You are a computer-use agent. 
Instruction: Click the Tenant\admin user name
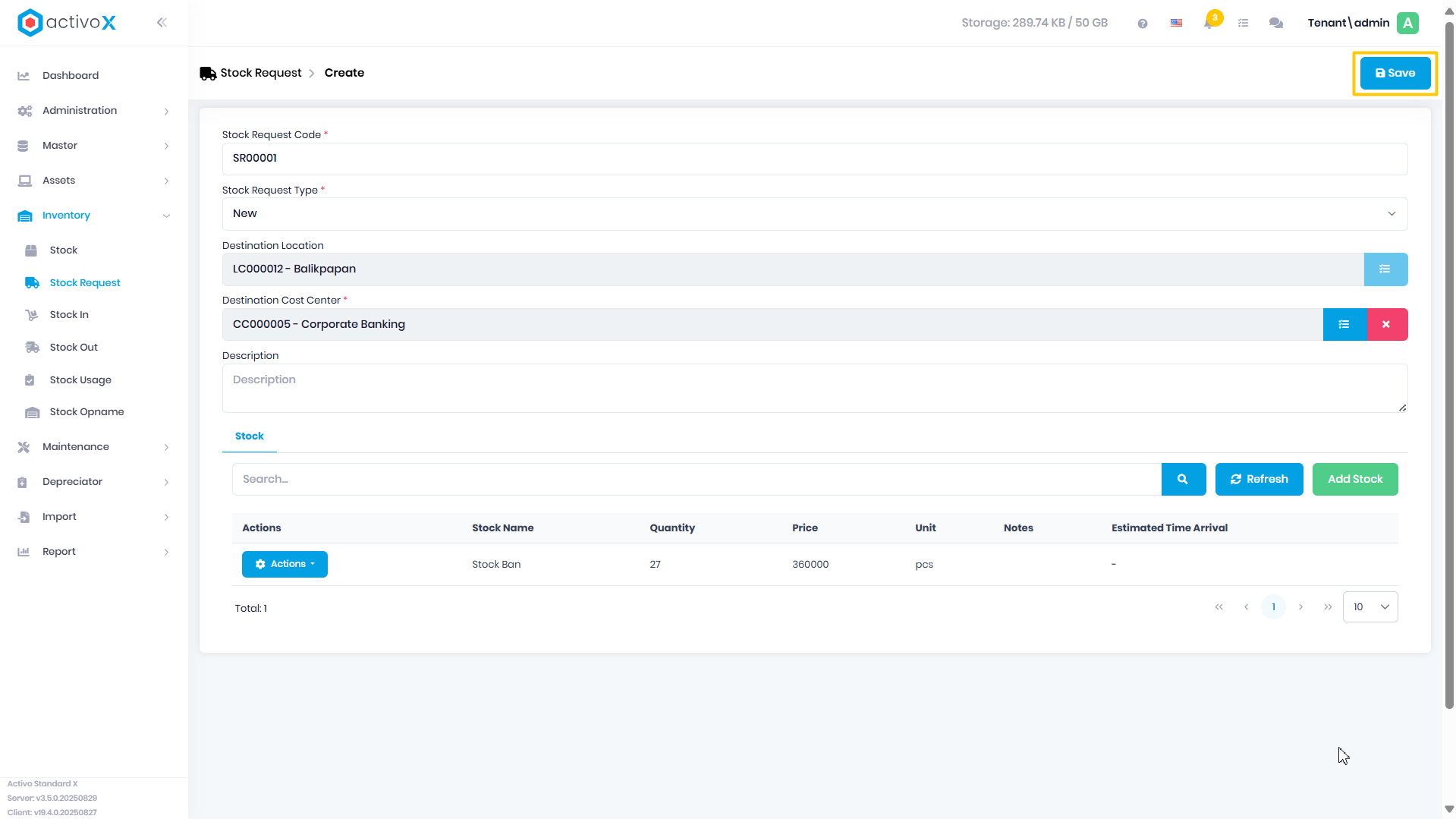(1348, 23)
